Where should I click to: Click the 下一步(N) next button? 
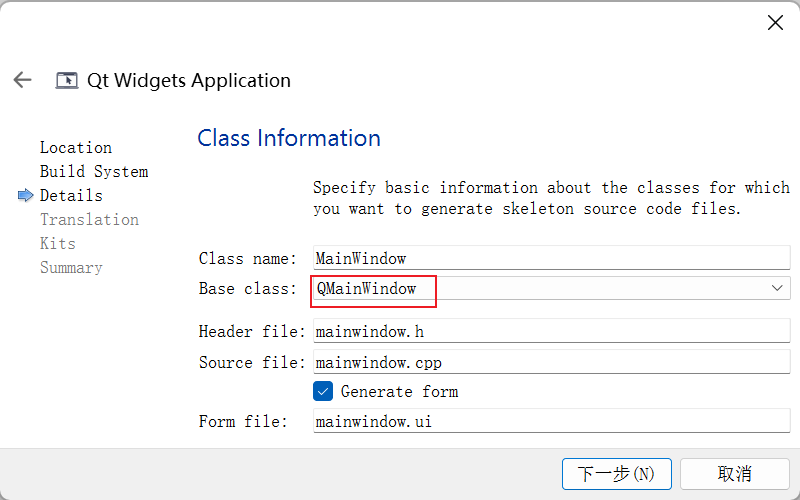(x=616, y=474)
